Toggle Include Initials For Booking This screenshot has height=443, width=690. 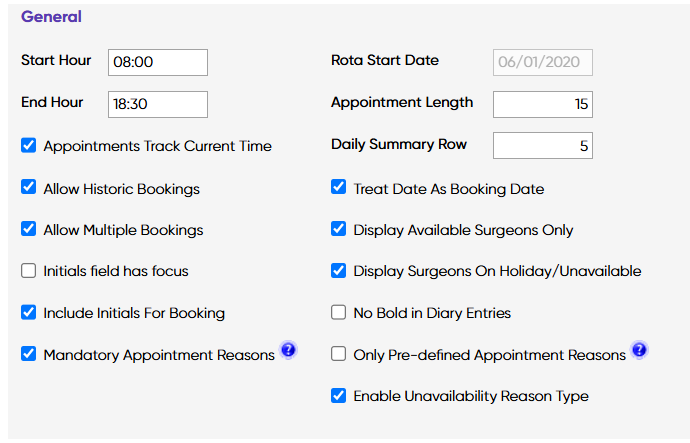click(x=29, y=313)
